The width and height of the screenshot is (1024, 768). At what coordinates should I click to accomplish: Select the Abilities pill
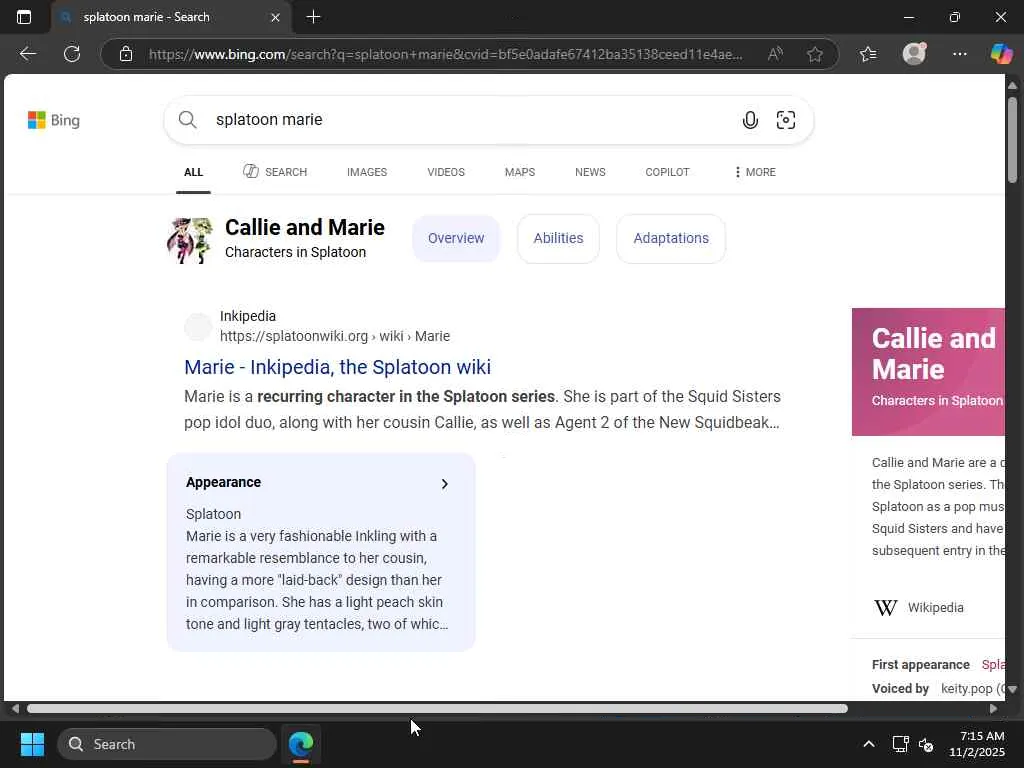pyautogui.click(x=558, y=238)
